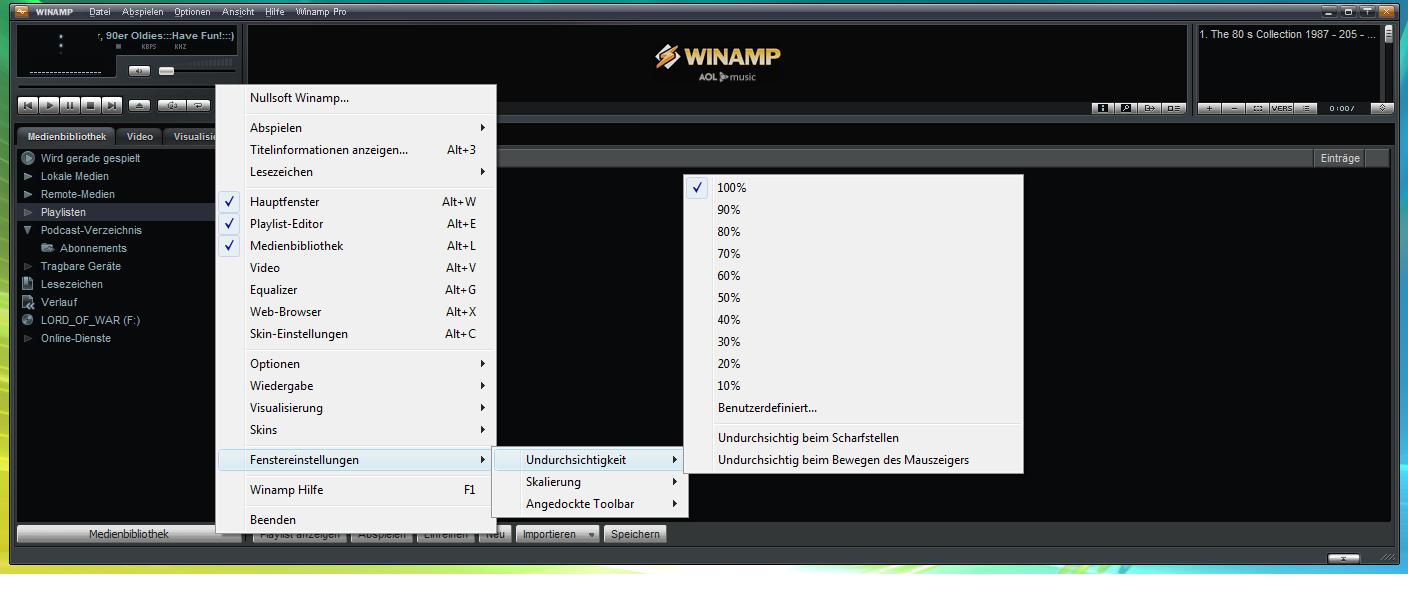The image size is (1408, 600).
Task: Enable Equalizer window menu item
Action: coord(356,290)
